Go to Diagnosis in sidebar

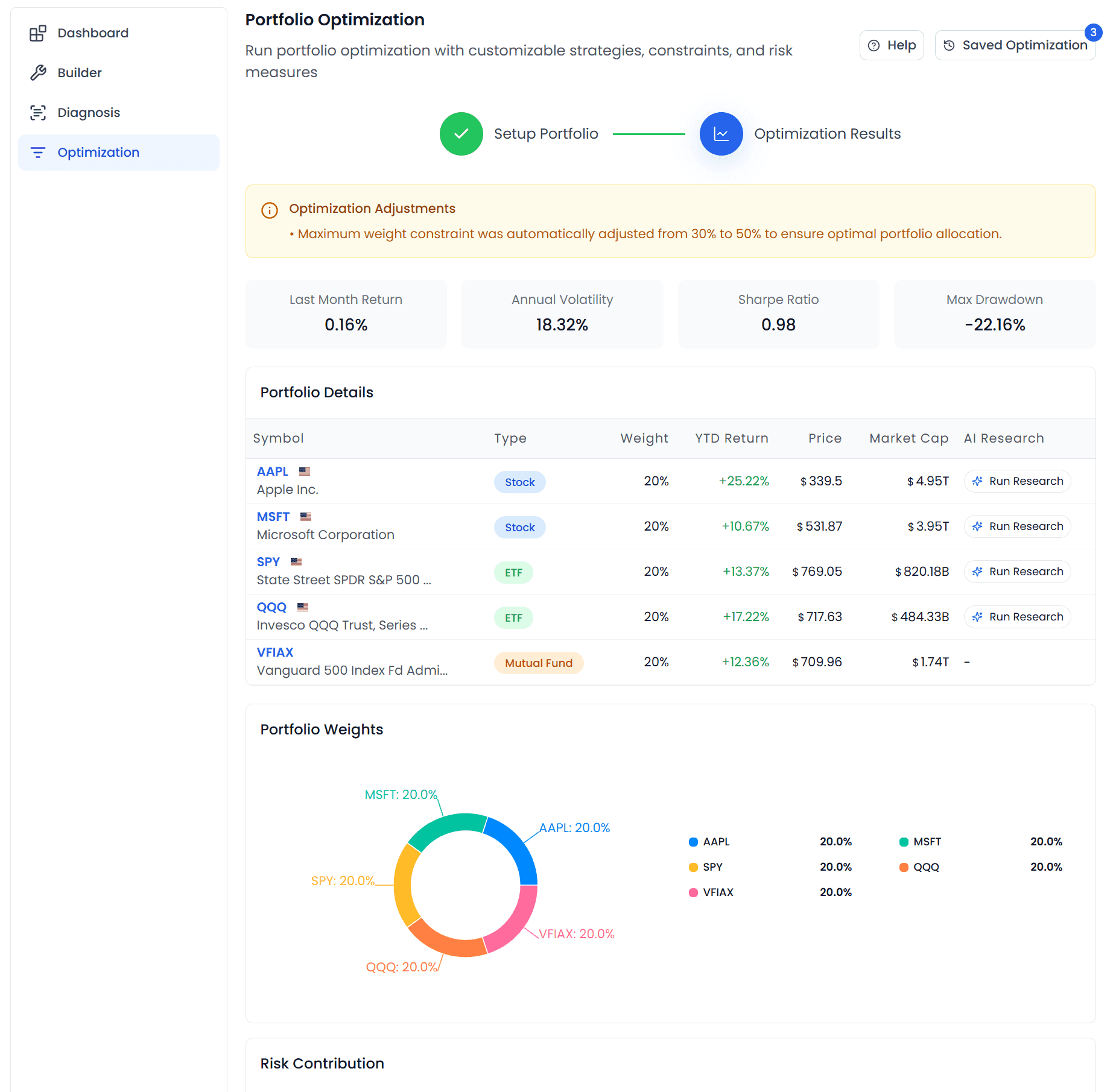coord(119,113)
